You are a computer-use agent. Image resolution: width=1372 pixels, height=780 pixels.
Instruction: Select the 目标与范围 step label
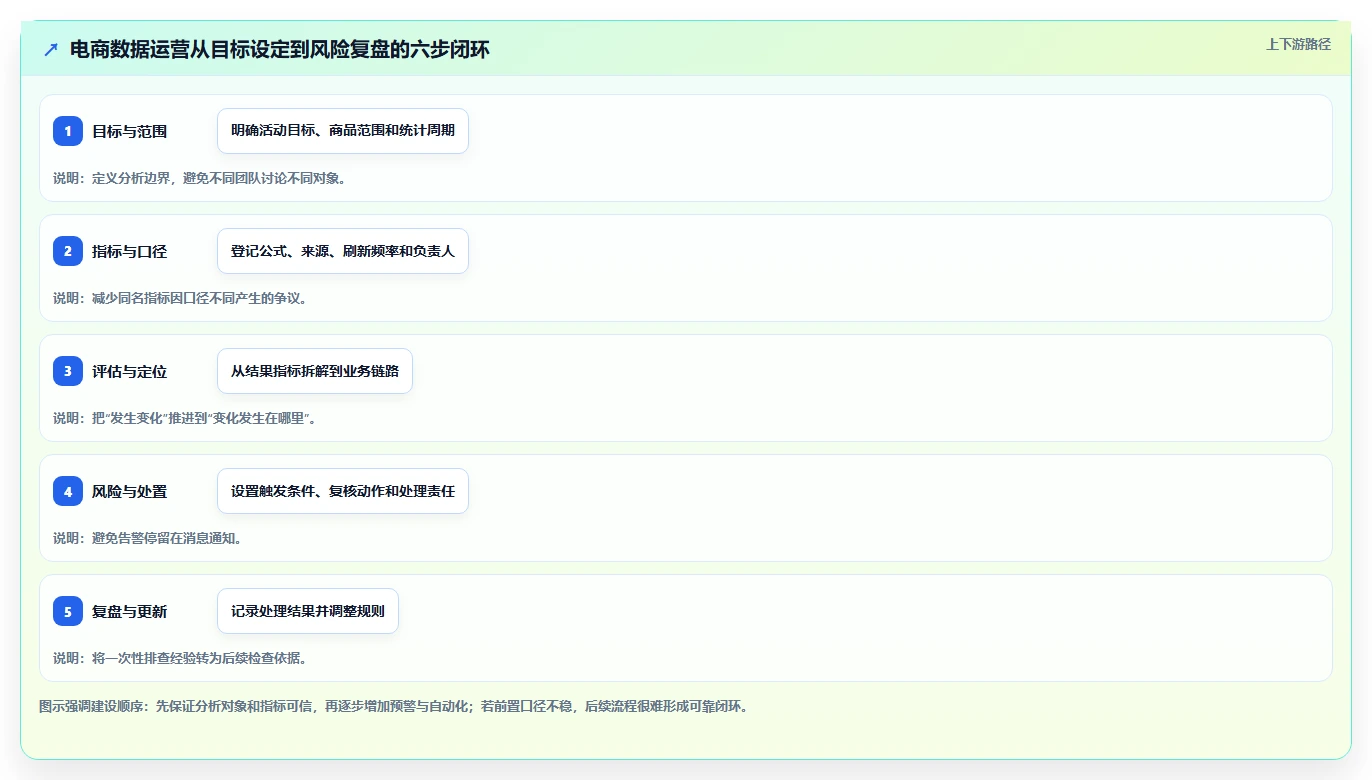pos(129,131)
